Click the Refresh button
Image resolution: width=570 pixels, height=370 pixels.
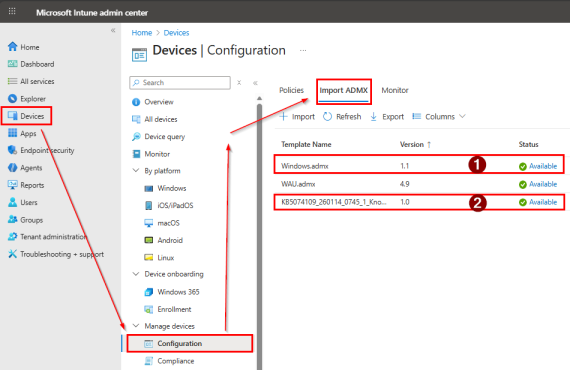(342, 116)
